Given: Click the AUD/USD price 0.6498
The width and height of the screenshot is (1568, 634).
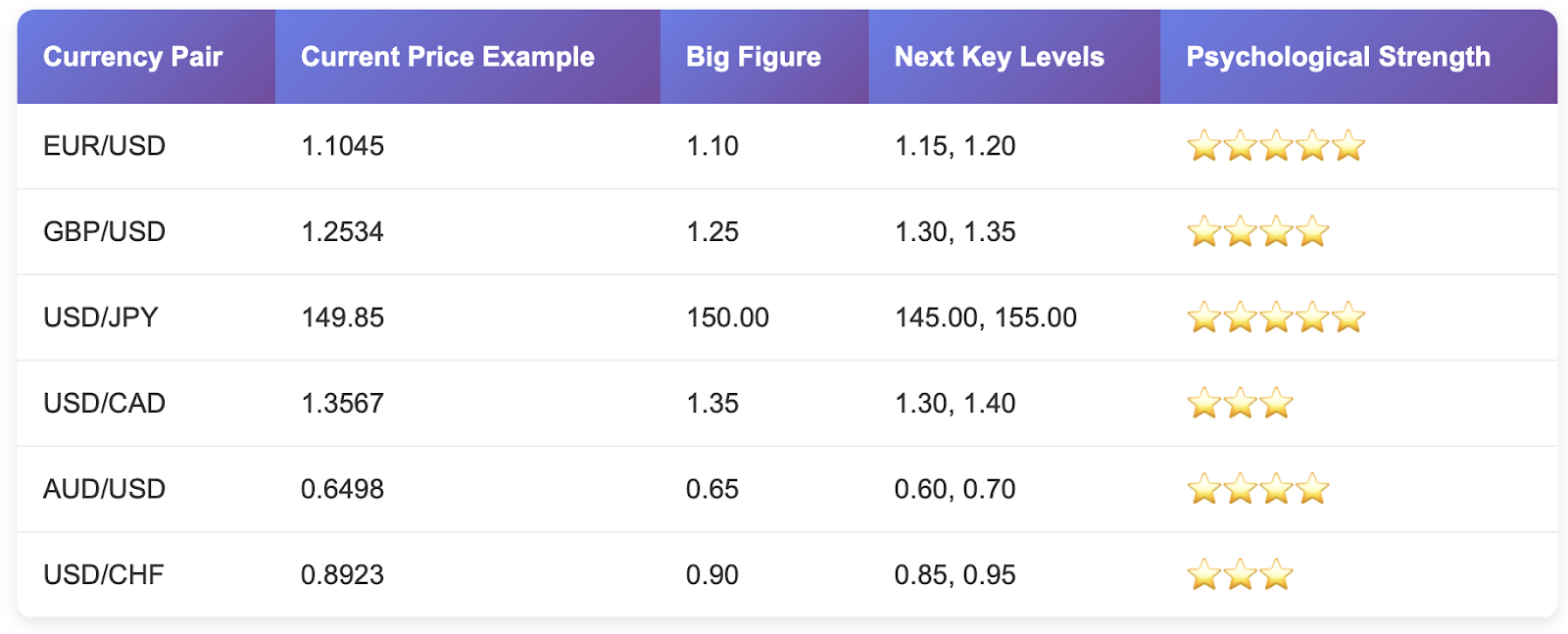Looking at the screenshot, I should (343, 489).
